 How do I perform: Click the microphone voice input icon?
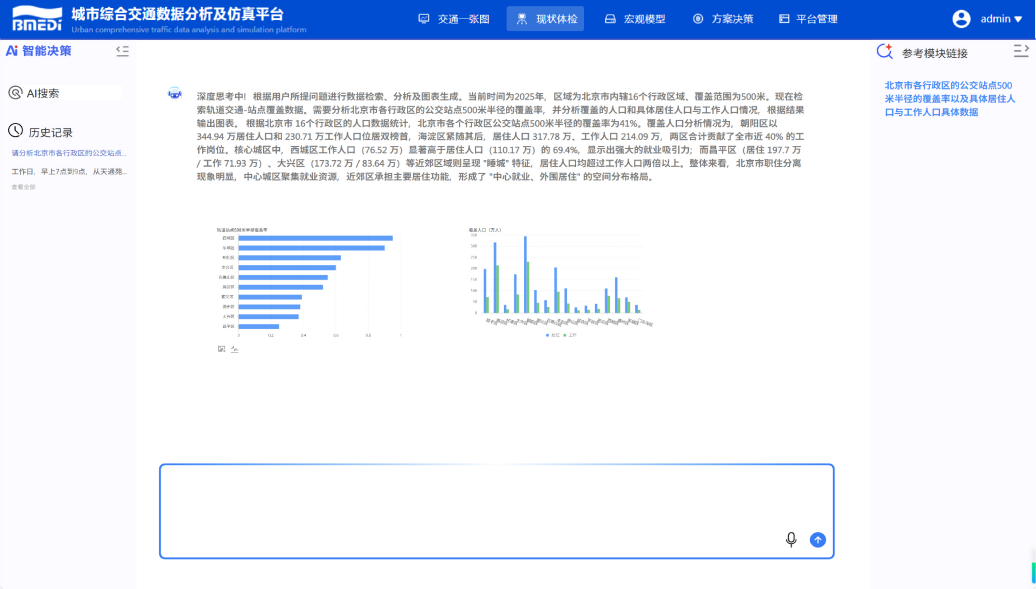[x=791, y=540]
